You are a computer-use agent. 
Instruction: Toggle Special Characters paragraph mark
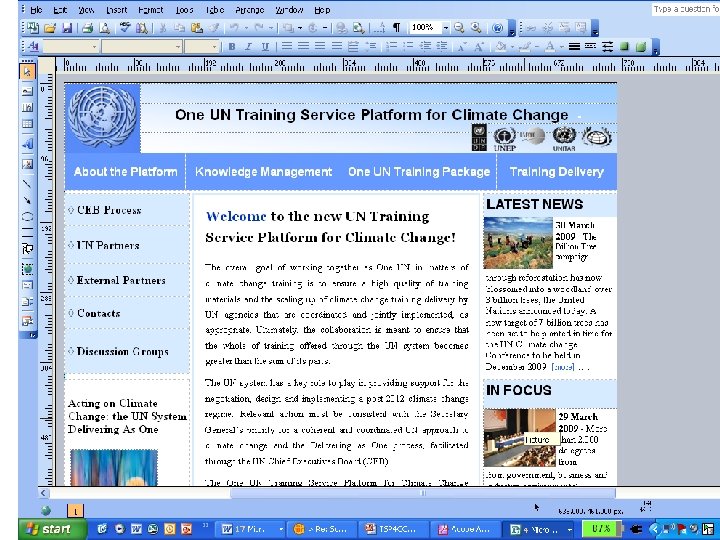(396, 28)
